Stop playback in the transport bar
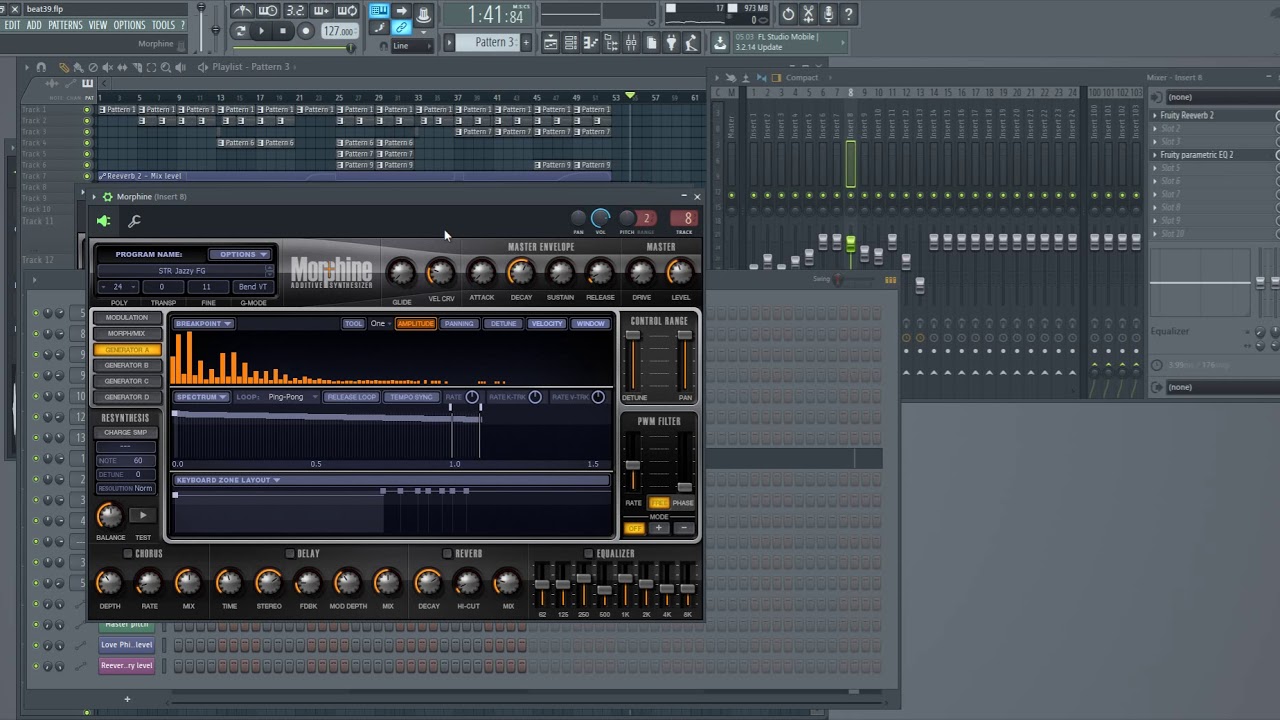Screen dimensions: 1280x720 pyautogui.click(x=283, y=31)
